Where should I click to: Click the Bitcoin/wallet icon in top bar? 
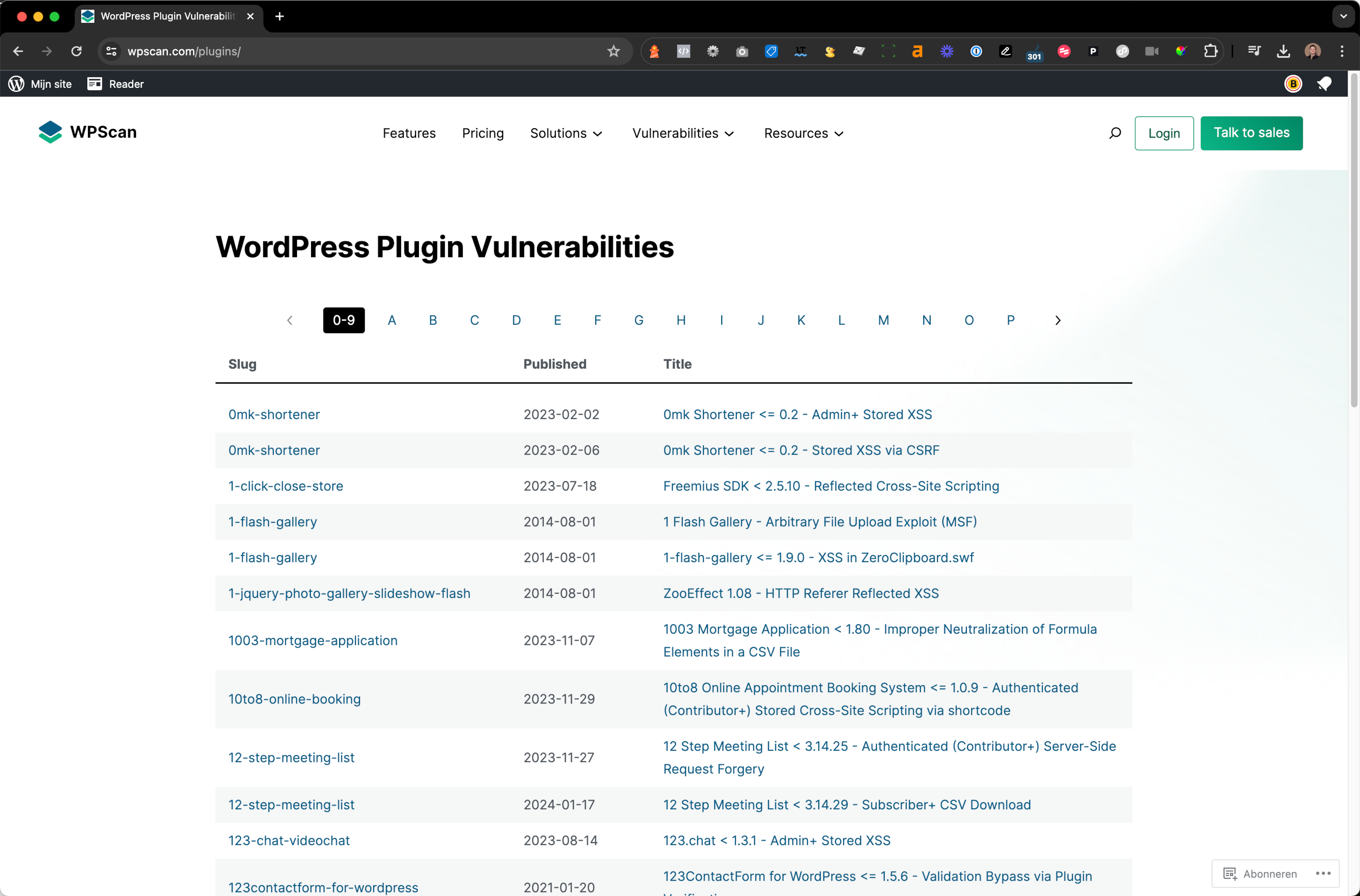click(1293, 83)
